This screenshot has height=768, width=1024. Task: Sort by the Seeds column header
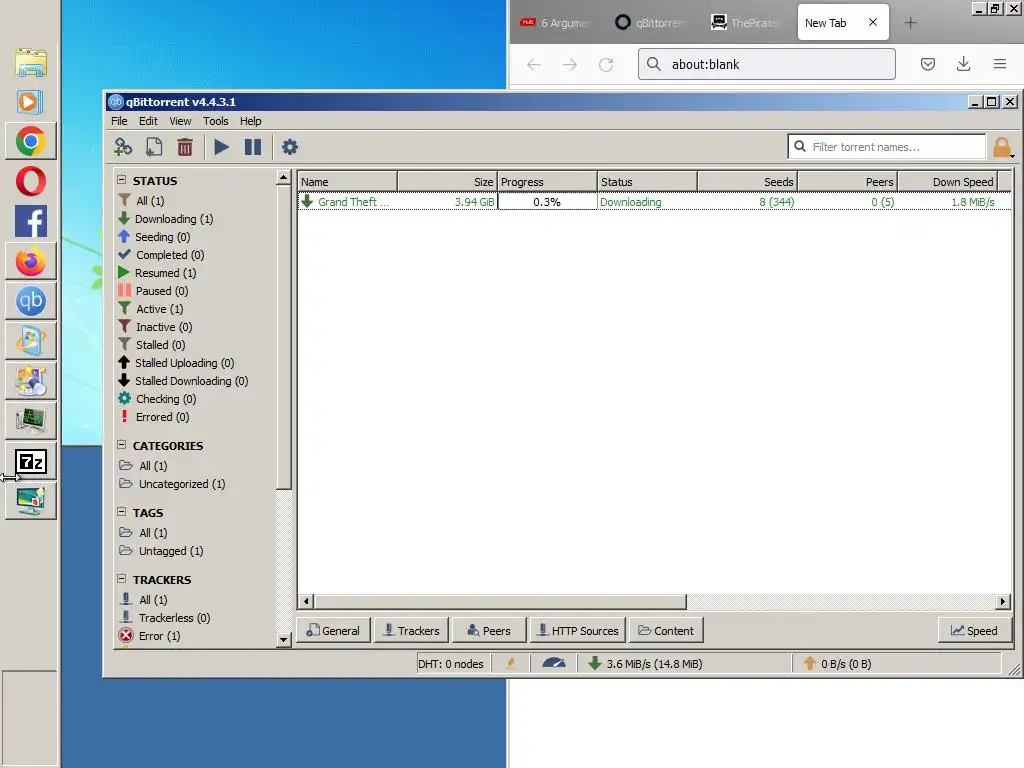747,182
